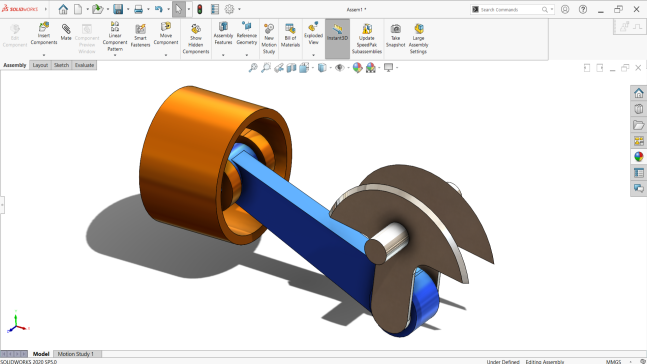The height and width of the screenshot is (364, 647).
Task: Click the Rebuild traffic light icon
Action: [x=200, y=9]
